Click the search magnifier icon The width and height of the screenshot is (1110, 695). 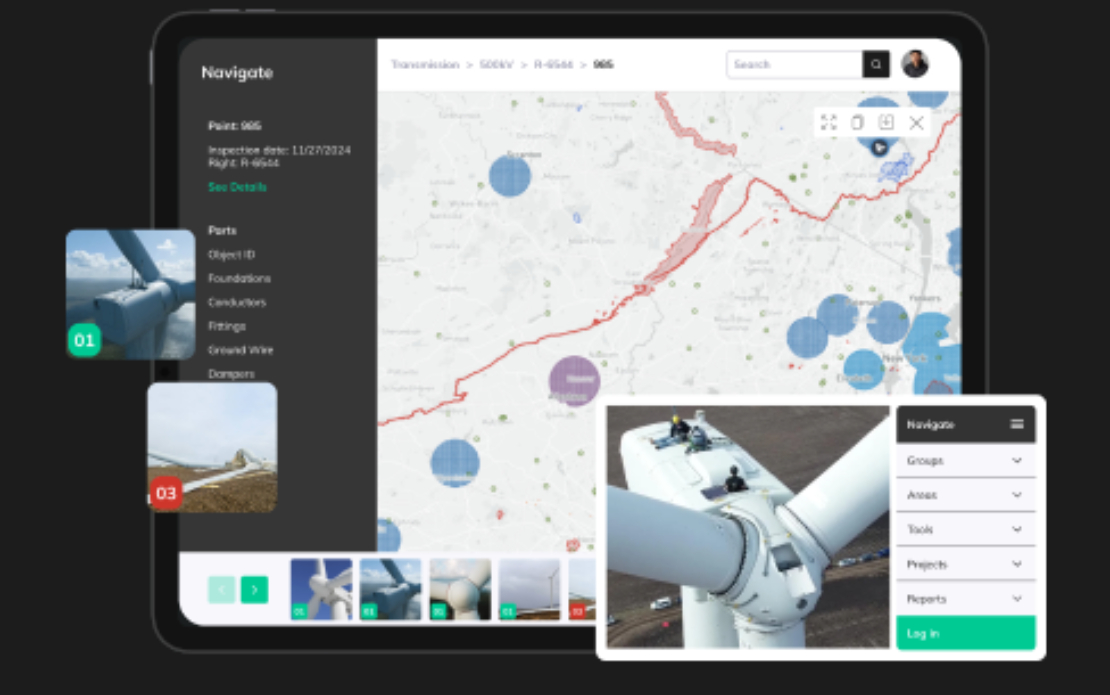[876, 65]
